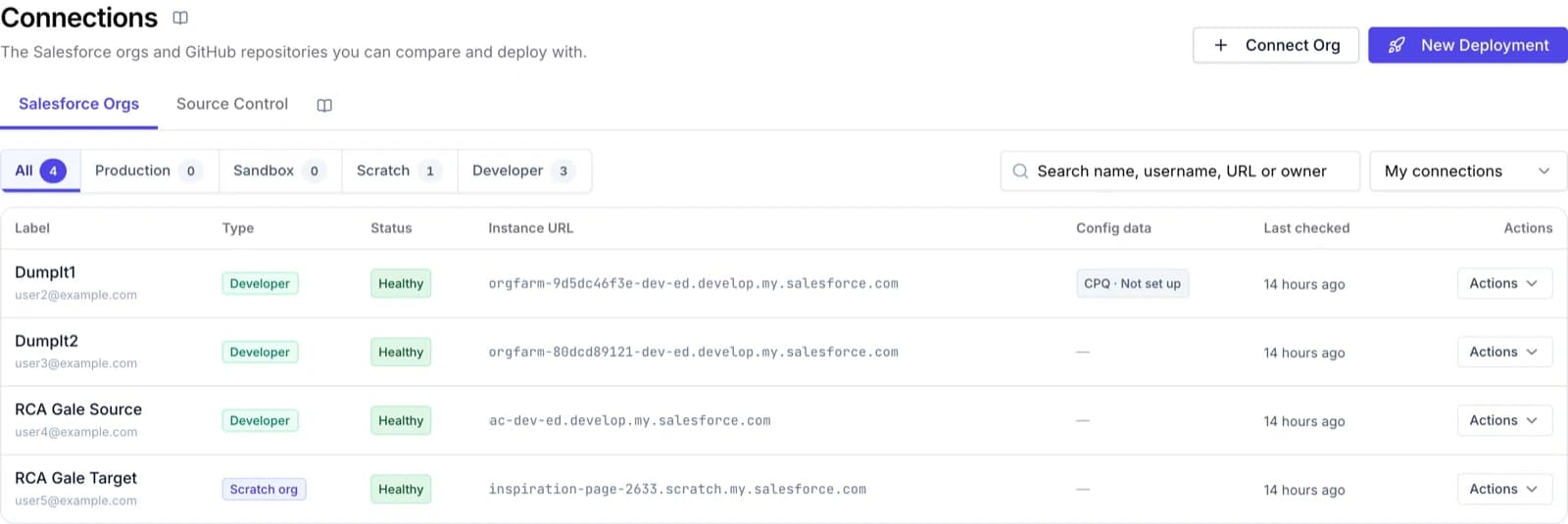Screen dimensions: 1568x524
Task: Click user2@example.com under DumpIt1
Action: (x=75, y=295)
